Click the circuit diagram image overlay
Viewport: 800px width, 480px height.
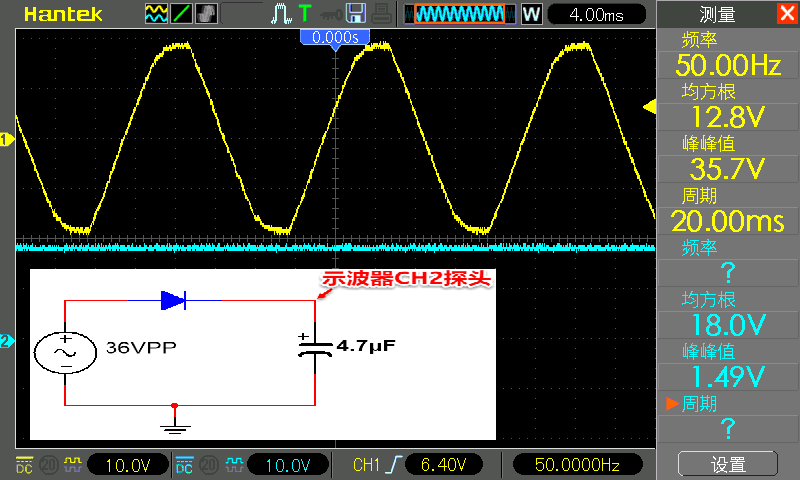(x=263, y=354)
